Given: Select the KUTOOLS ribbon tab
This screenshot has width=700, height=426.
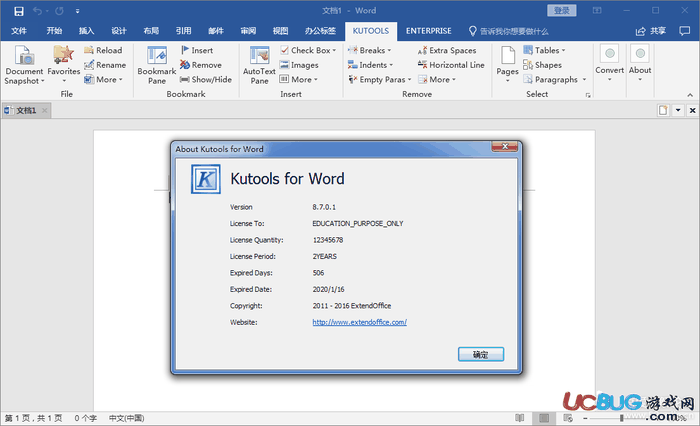Looking at the screenshot, I should click(x=371, y=31).
